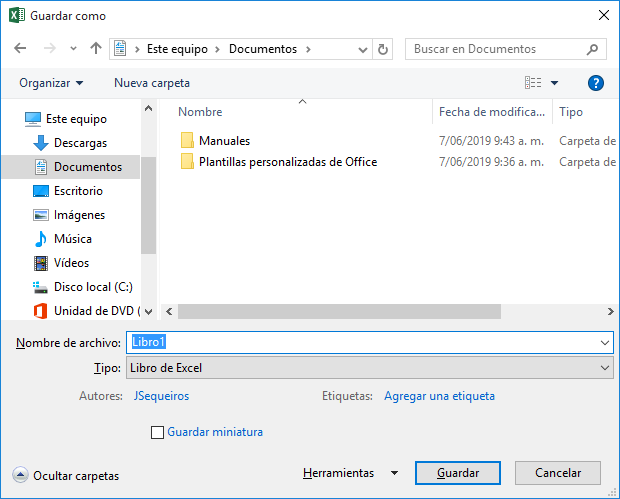Click the Fecha de modificación column header
This screenshot has width=620, height=499.
pos(492,112)
